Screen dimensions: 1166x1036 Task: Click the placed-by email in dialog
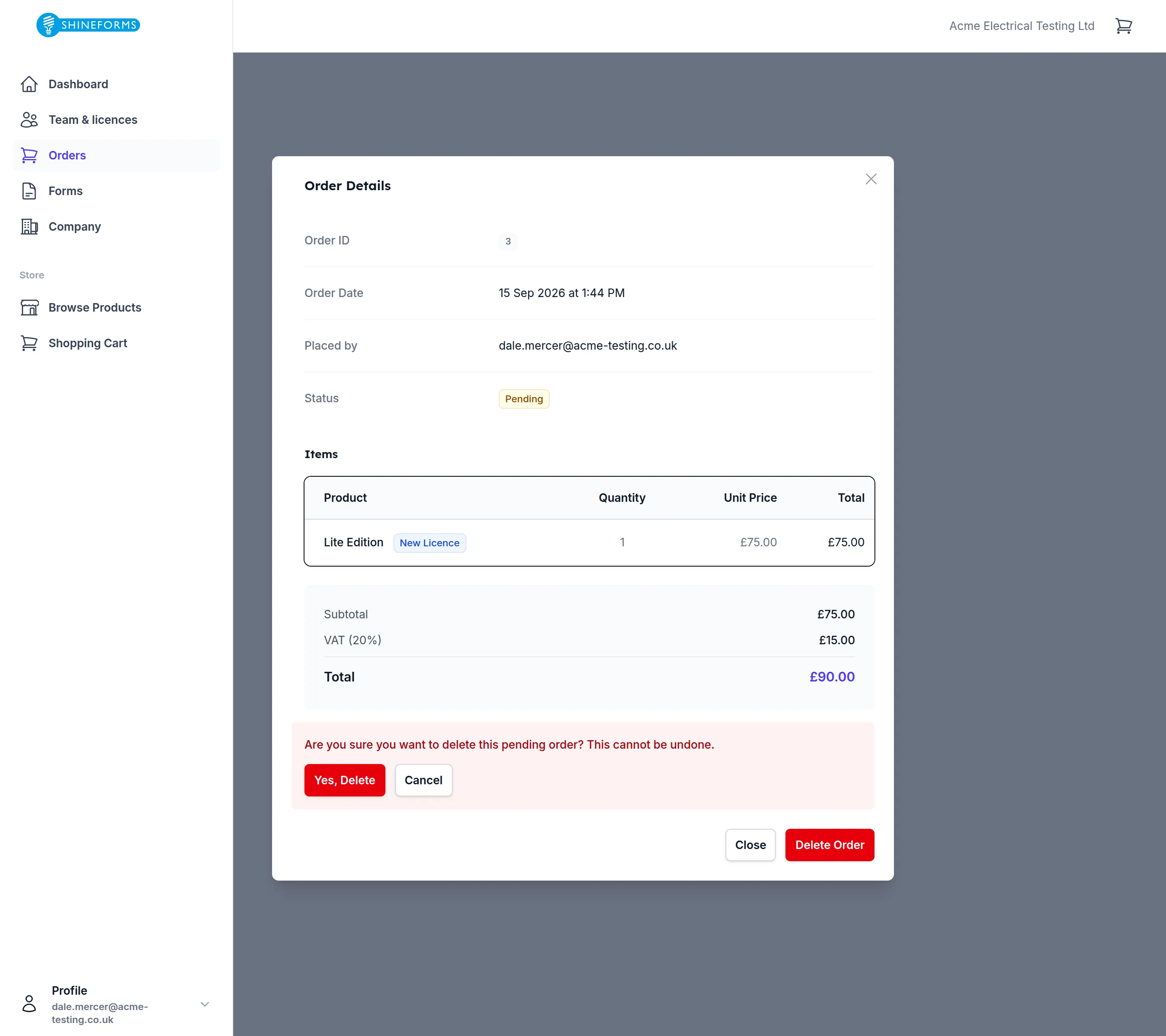pos(587,346)
